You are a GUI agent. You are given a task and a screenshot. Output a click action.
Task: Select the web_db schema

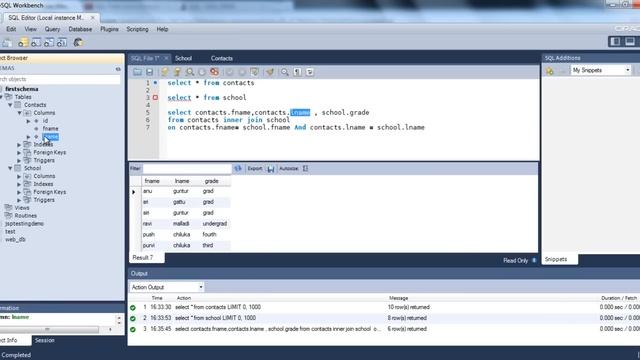point(15,240)
